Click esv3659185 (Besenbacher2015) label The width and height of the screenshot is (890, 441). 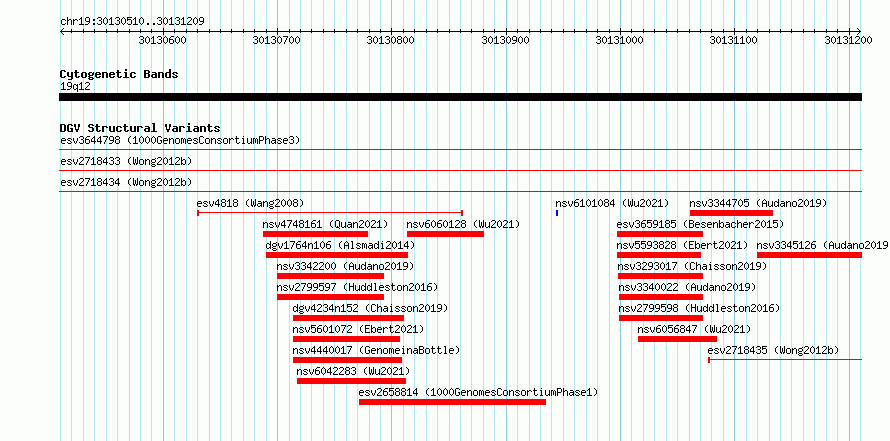coord(700,224)
